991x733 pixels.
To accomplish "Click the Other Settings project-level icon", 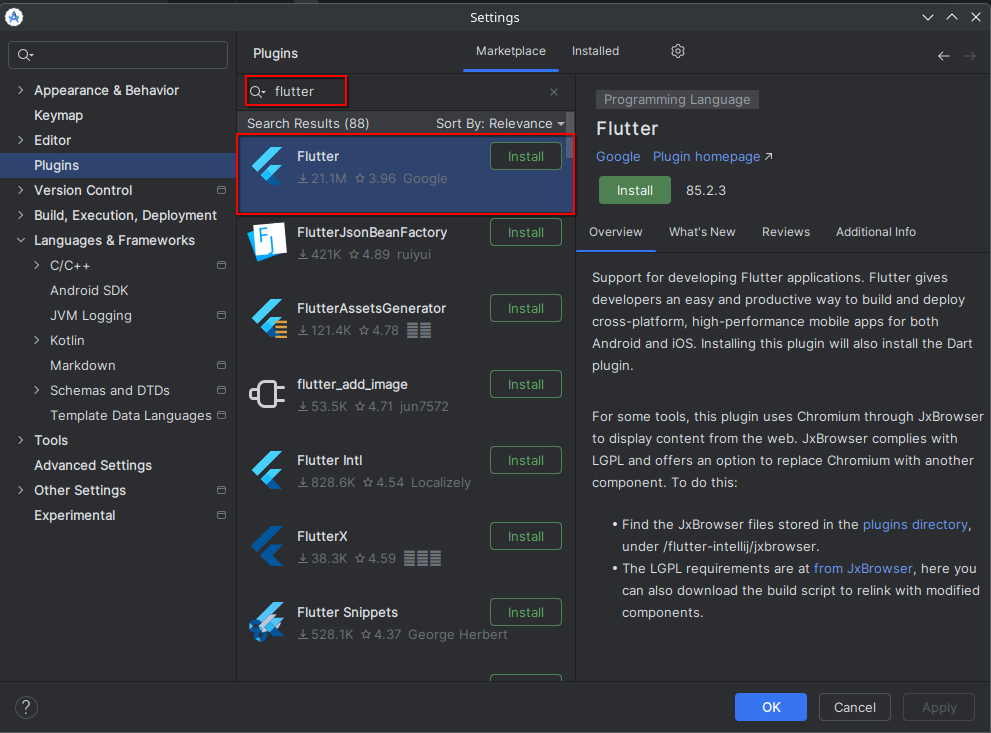I will pyautogui.click(x=221, y=490).
